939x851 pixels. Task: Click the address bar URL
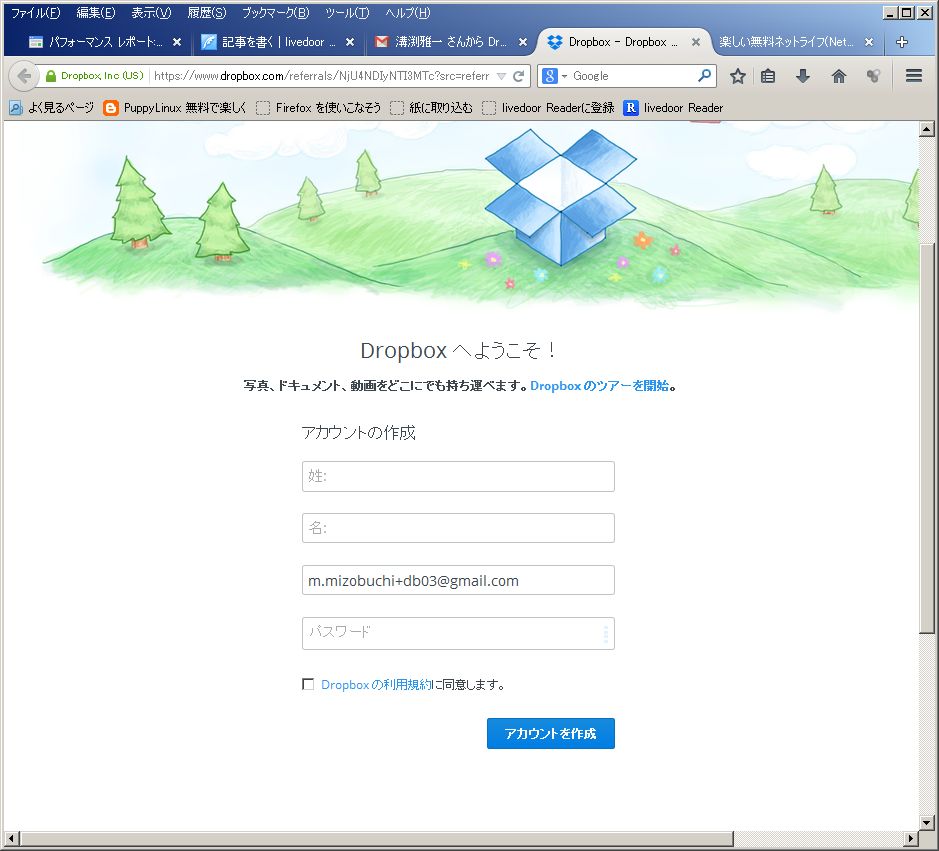[322, 76]
